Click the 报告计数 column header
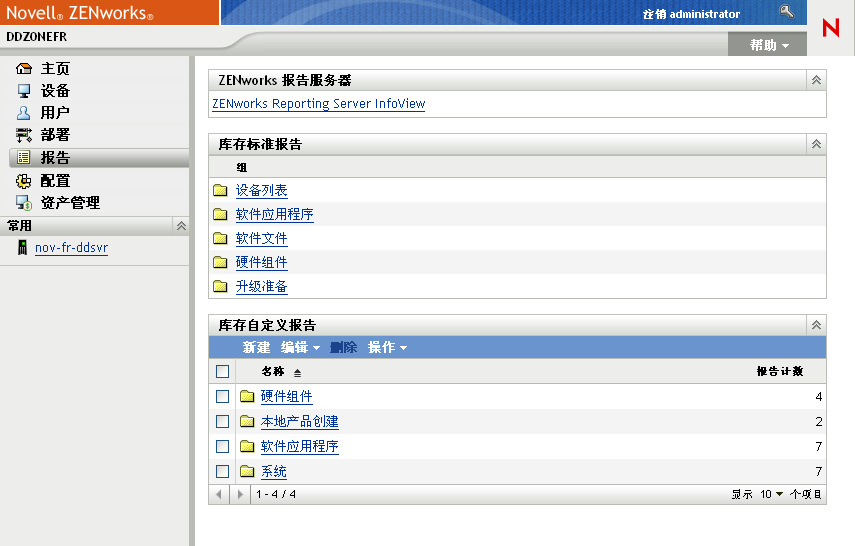 (x=780, y=371)
